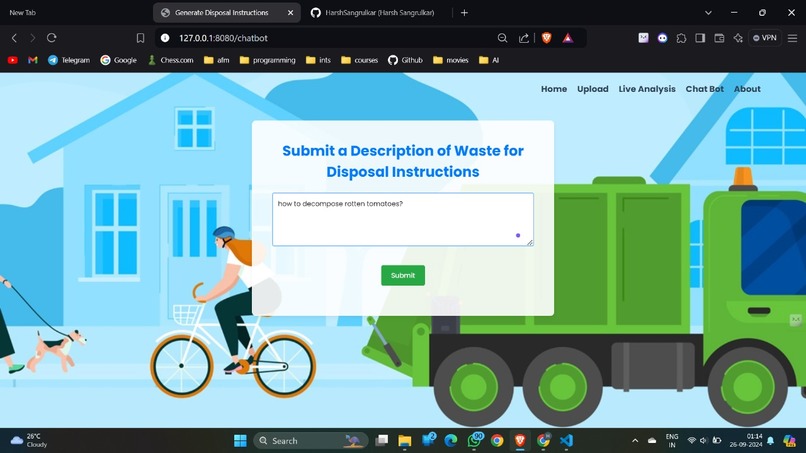Open the Brave Wallet icon
This screenshot has height=453, width=806.
point(719,38)
